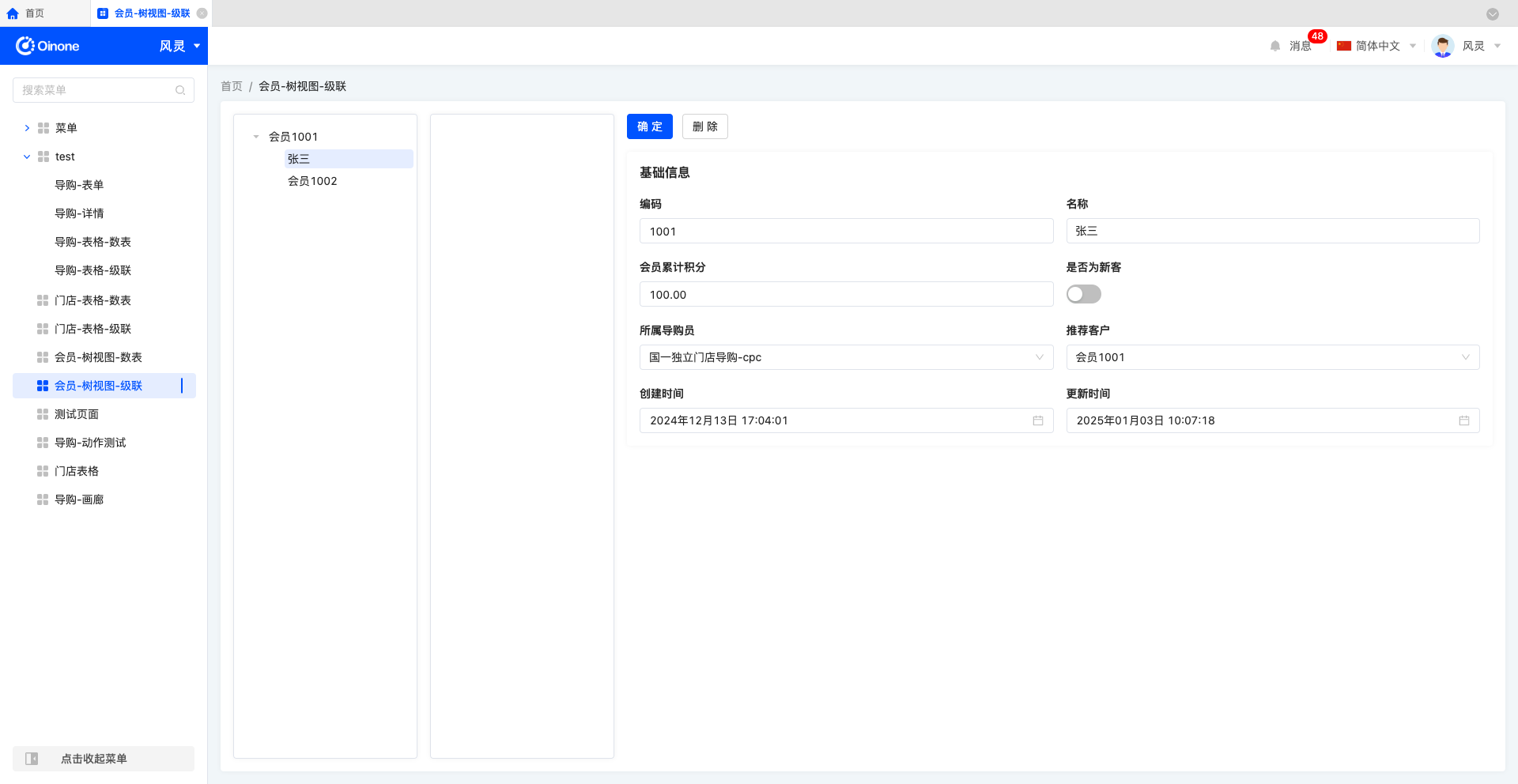Click the calendar icon in 更新时间 field
The width and height of the screenshot is (1518, 784).
click(x=1463, y=420)
